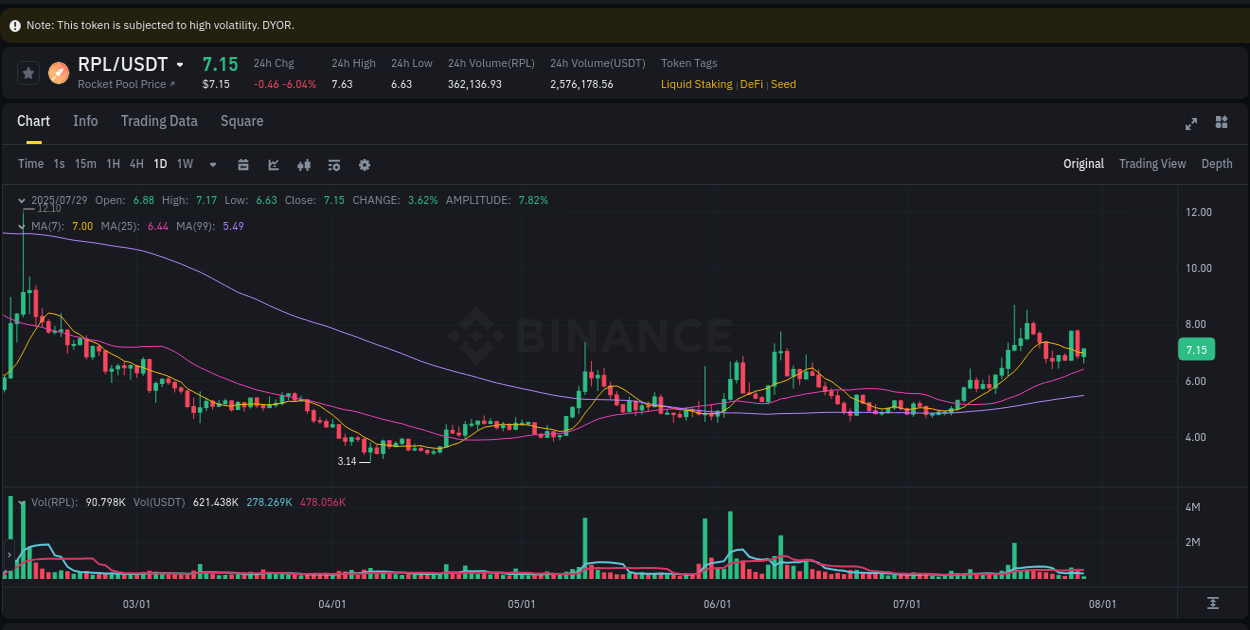Open chart settings with the gear icon
This screenshot has height=630, width=1250.
tap(363, 164)
